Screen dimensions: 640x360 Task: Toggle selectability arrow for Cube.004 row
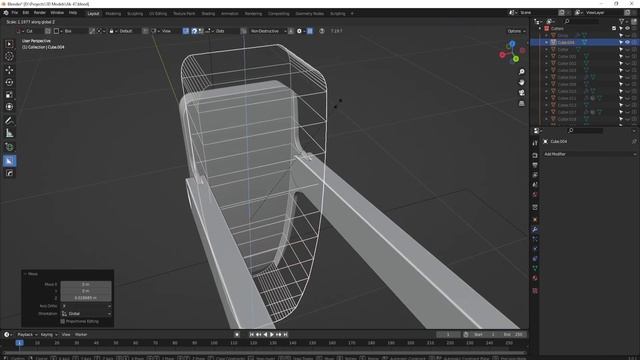621,42
